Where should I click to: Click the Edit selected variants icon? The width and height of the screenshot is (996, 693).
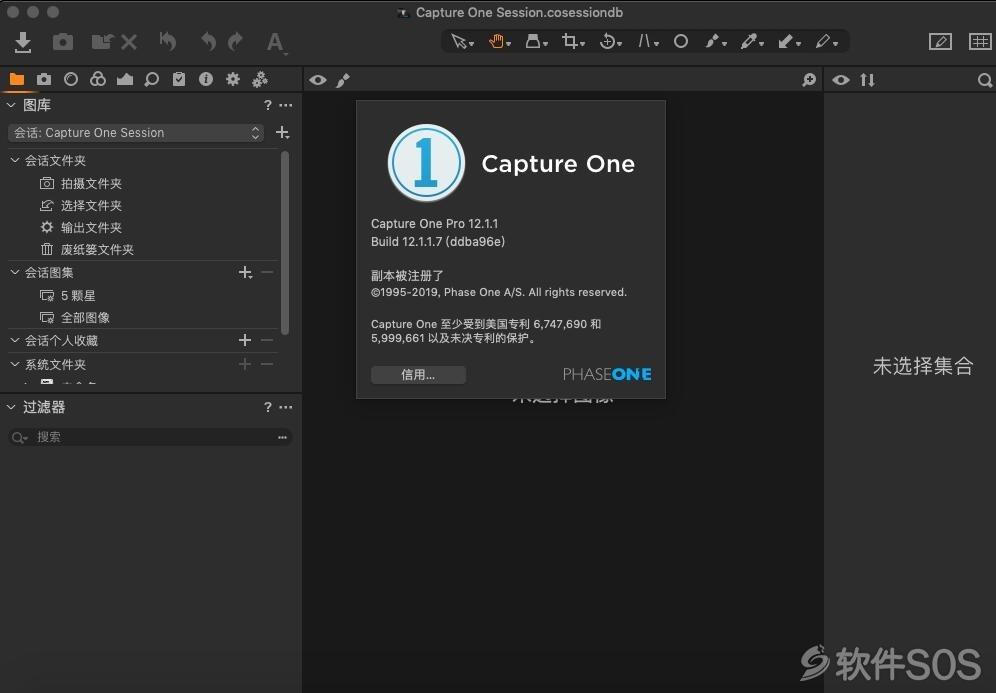940,42
